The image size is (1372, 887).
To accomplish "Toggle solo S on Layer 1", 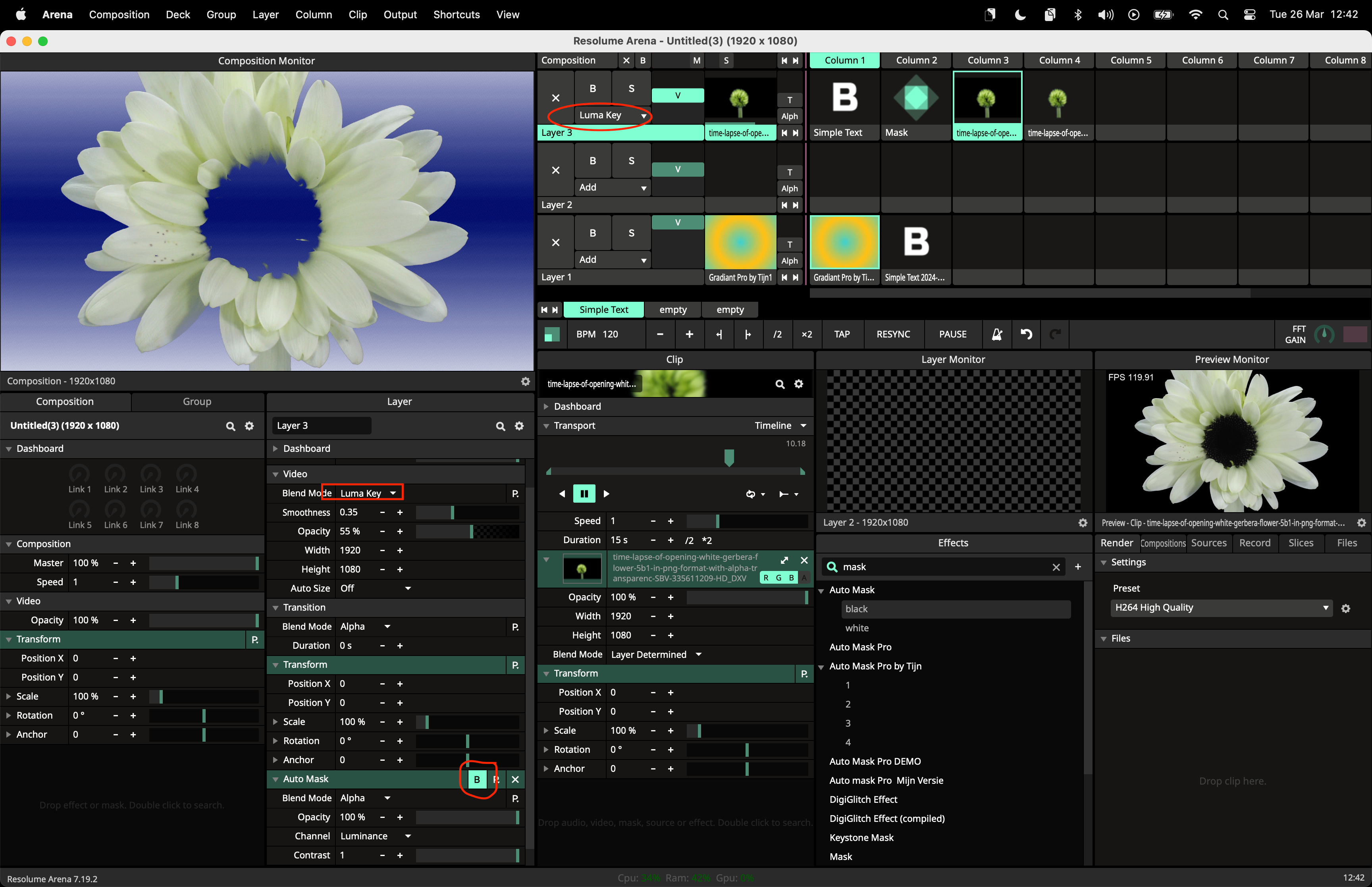I will (x=631, y=233).
